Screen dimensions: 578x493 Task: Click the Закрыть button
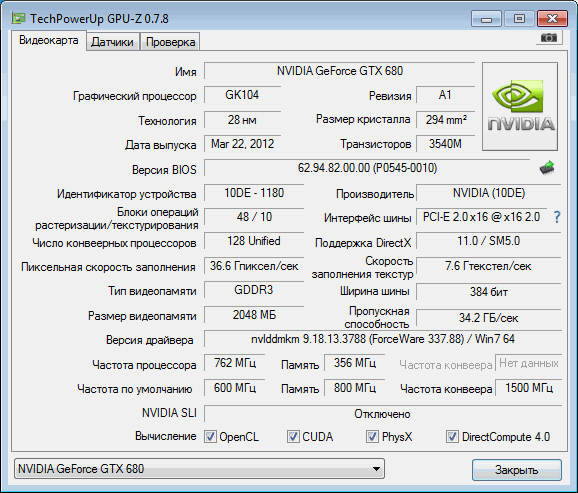[516, 470]
